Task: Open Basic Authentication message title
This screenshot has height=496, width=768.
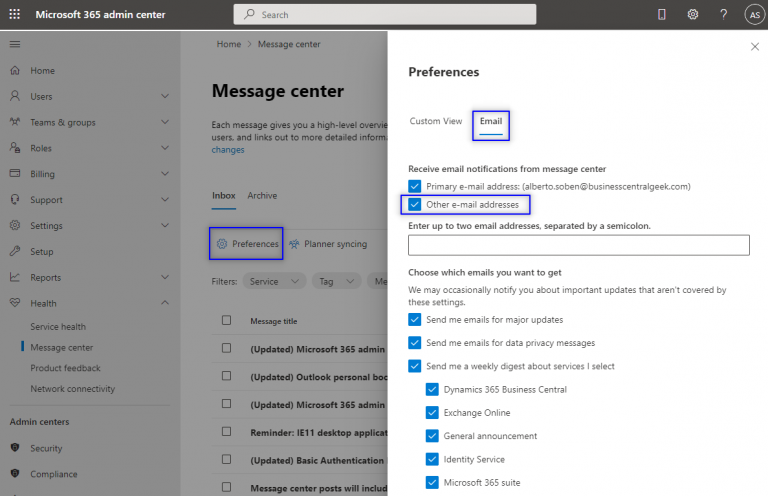Action: pyautogui.click(x=317, y=460)
